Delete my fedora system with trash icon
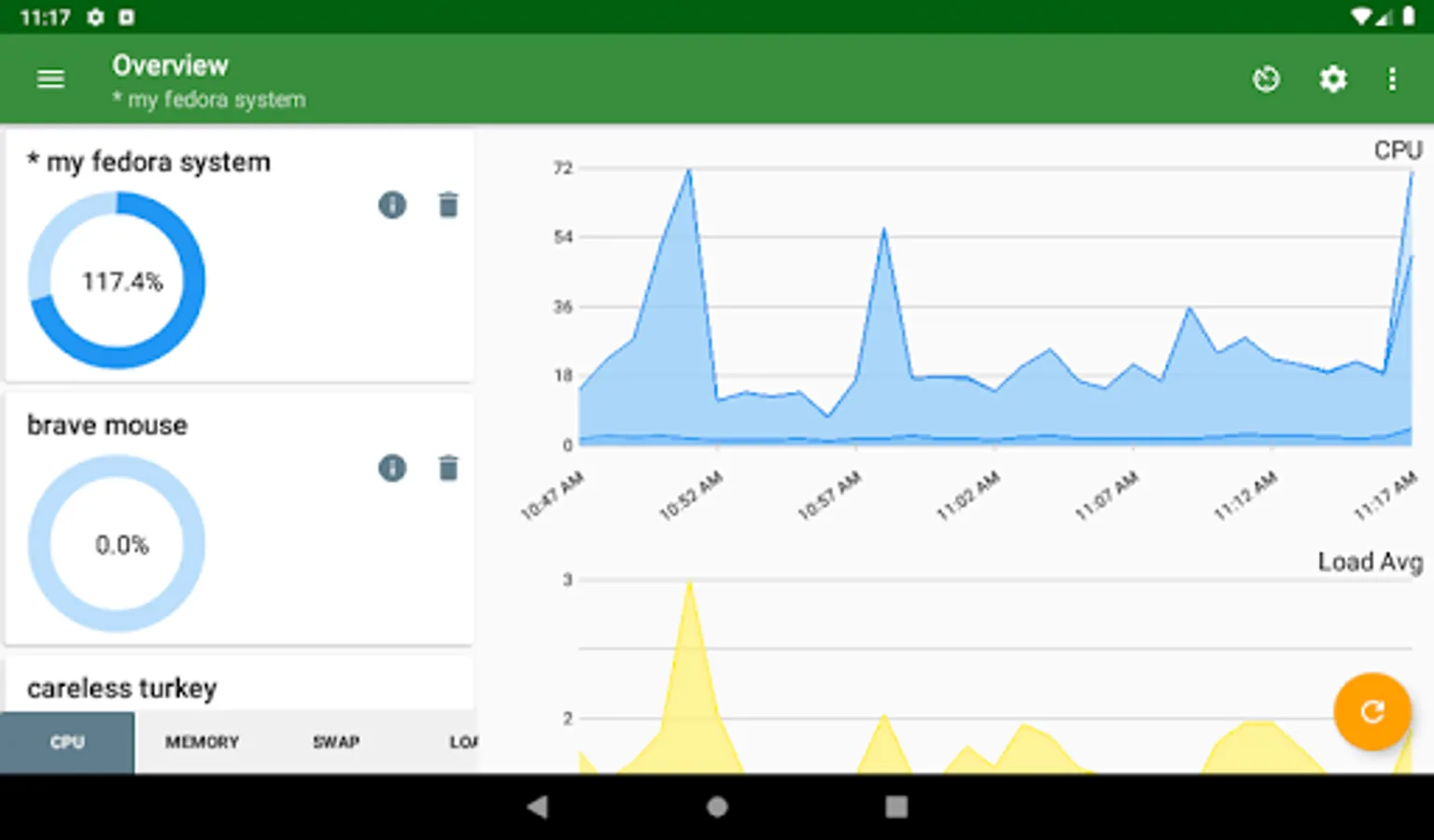Image resolution: width=1434 pixels, height=840 pixels. tap(448, 204)
